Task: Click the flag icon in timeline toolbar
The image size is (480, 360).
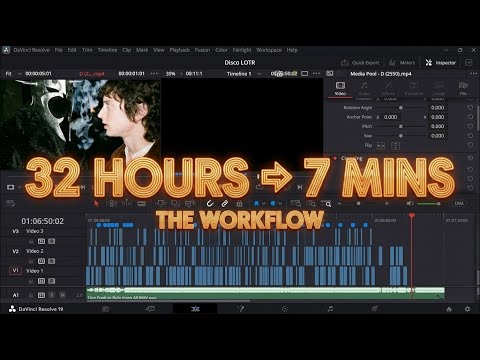Action: [x=256, y=203]
